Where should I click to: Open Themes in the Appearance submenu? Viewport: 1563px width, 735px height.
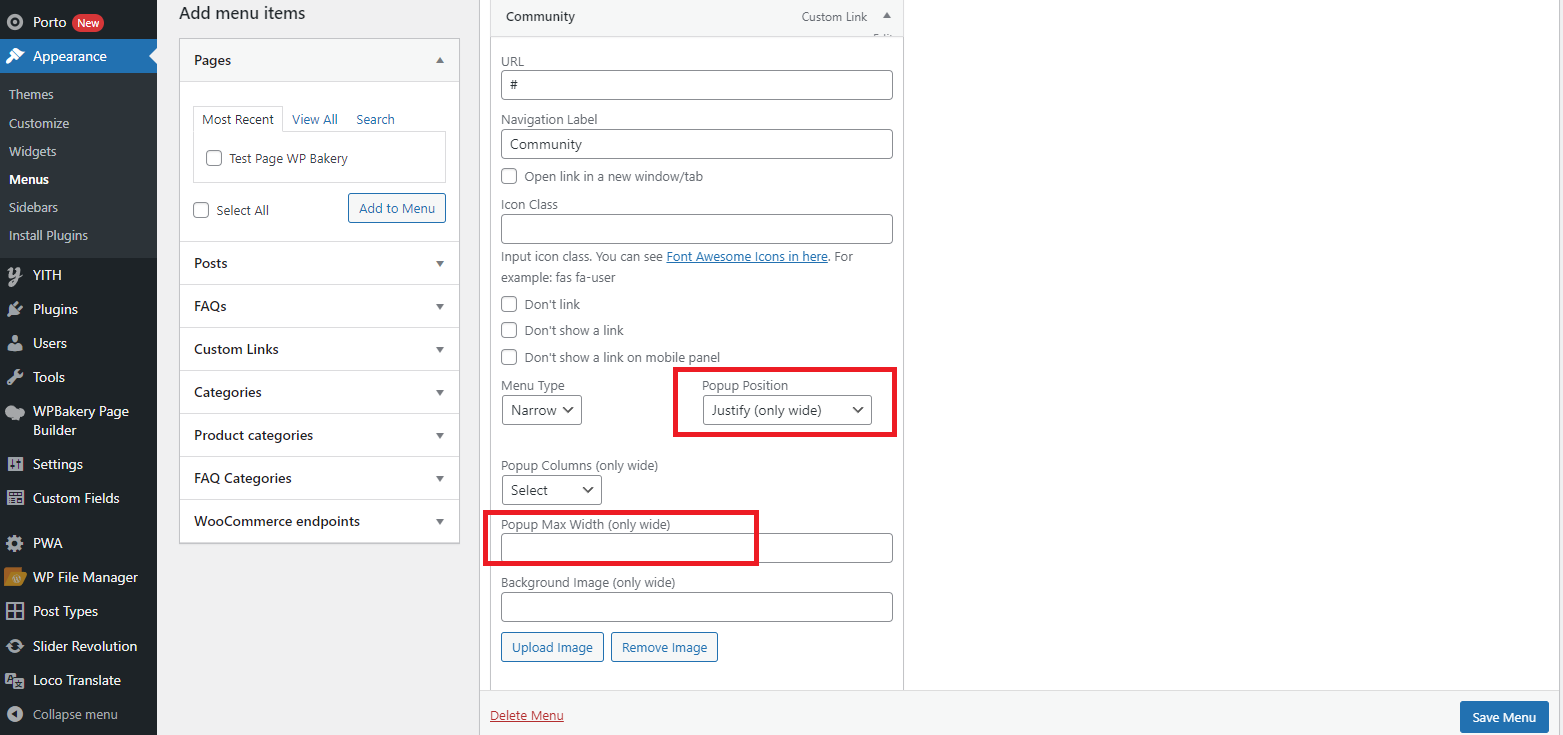click(31, 94)
